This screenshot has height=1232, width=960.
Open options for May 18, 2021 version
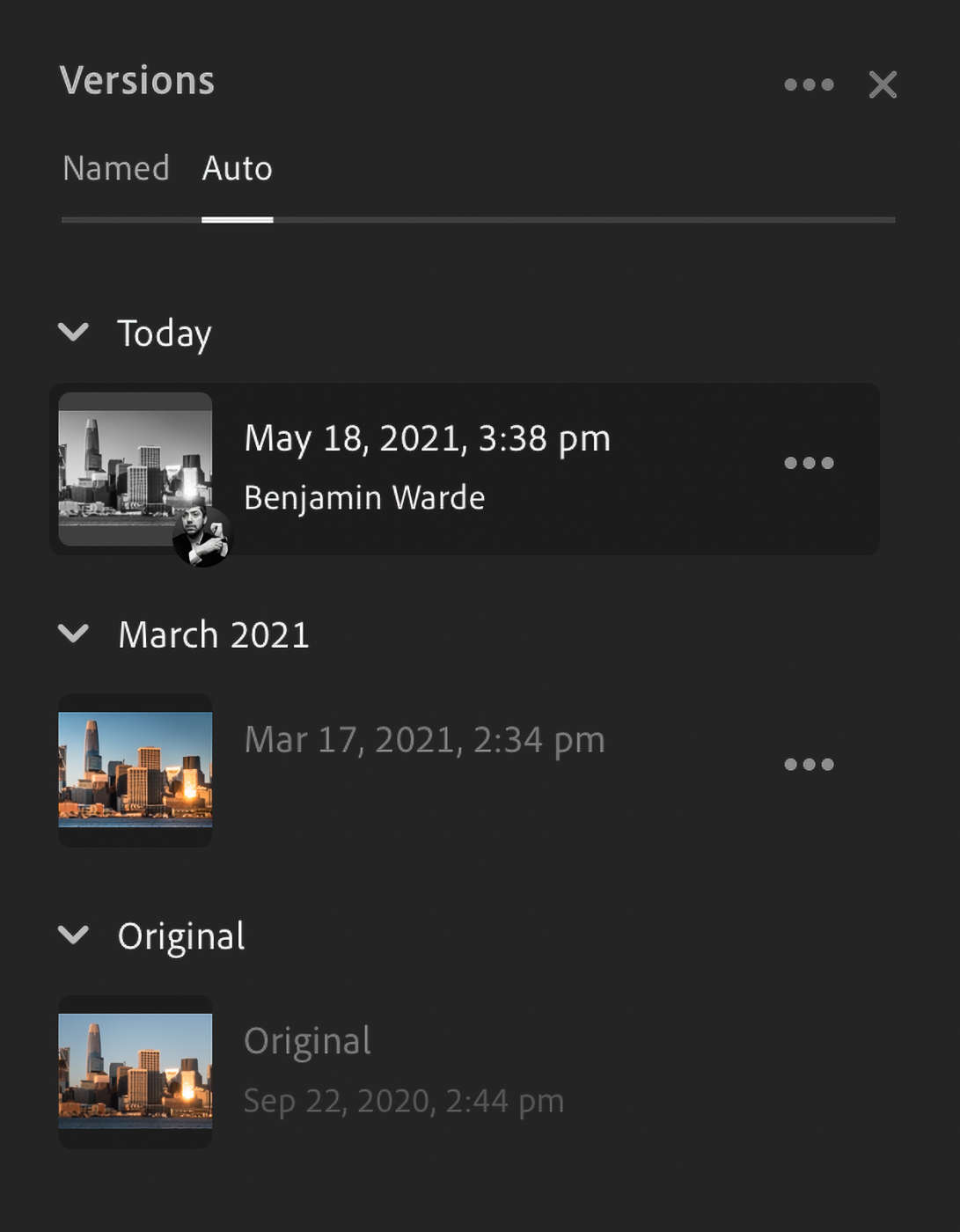[x=809, y=463]
